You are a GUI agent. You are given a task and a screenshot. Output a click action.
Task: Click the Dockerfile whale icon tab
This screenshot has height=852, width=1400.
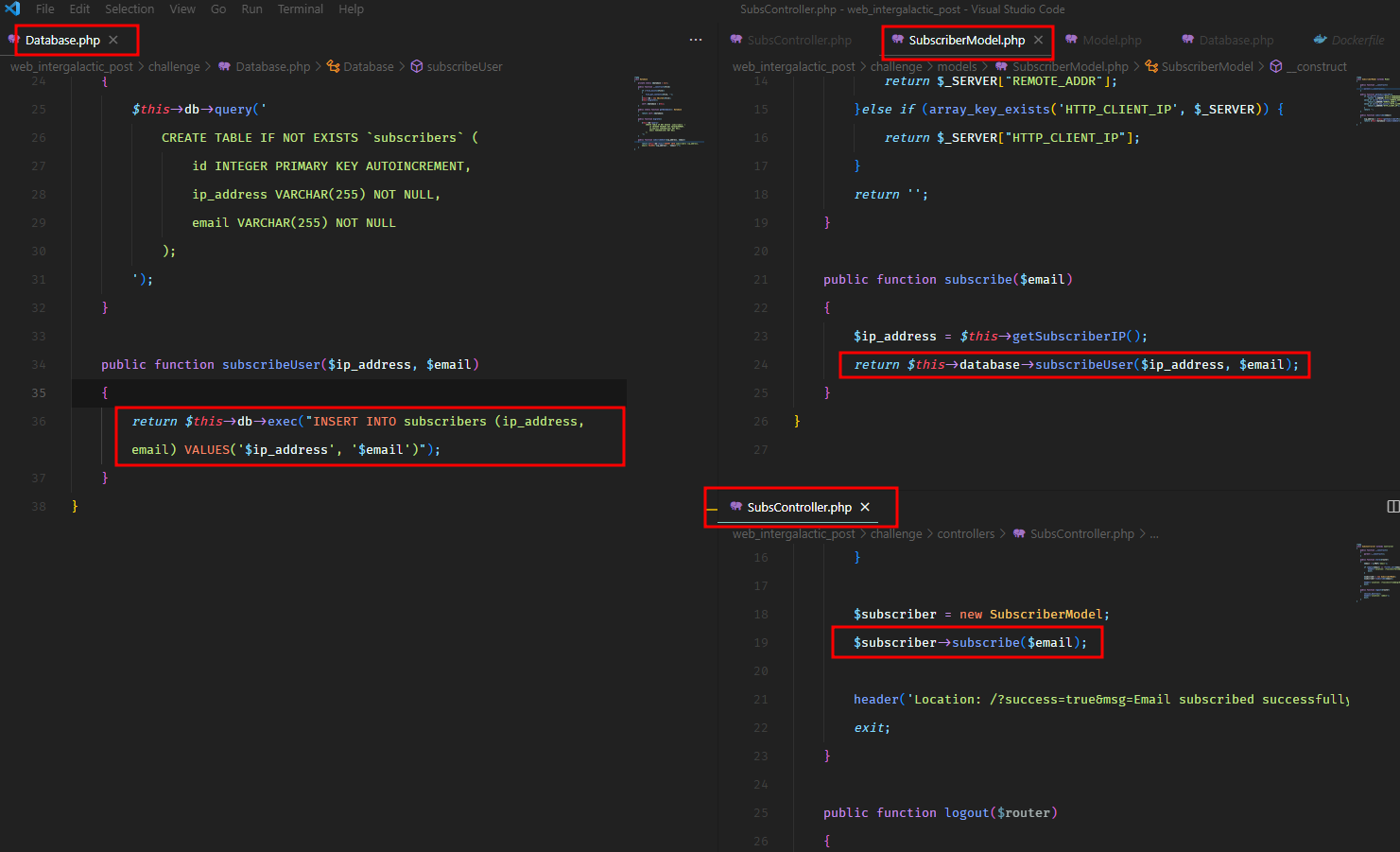pos(1321,40)
